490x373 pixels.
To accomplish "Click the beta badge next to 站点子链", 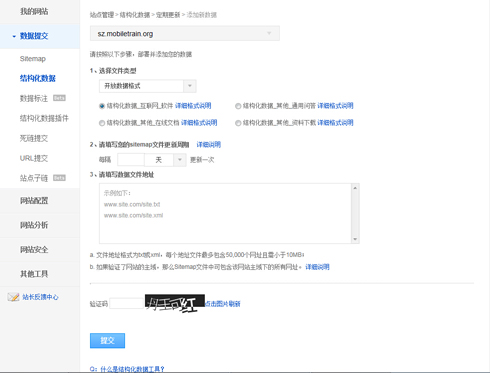I will click(59, 178).
